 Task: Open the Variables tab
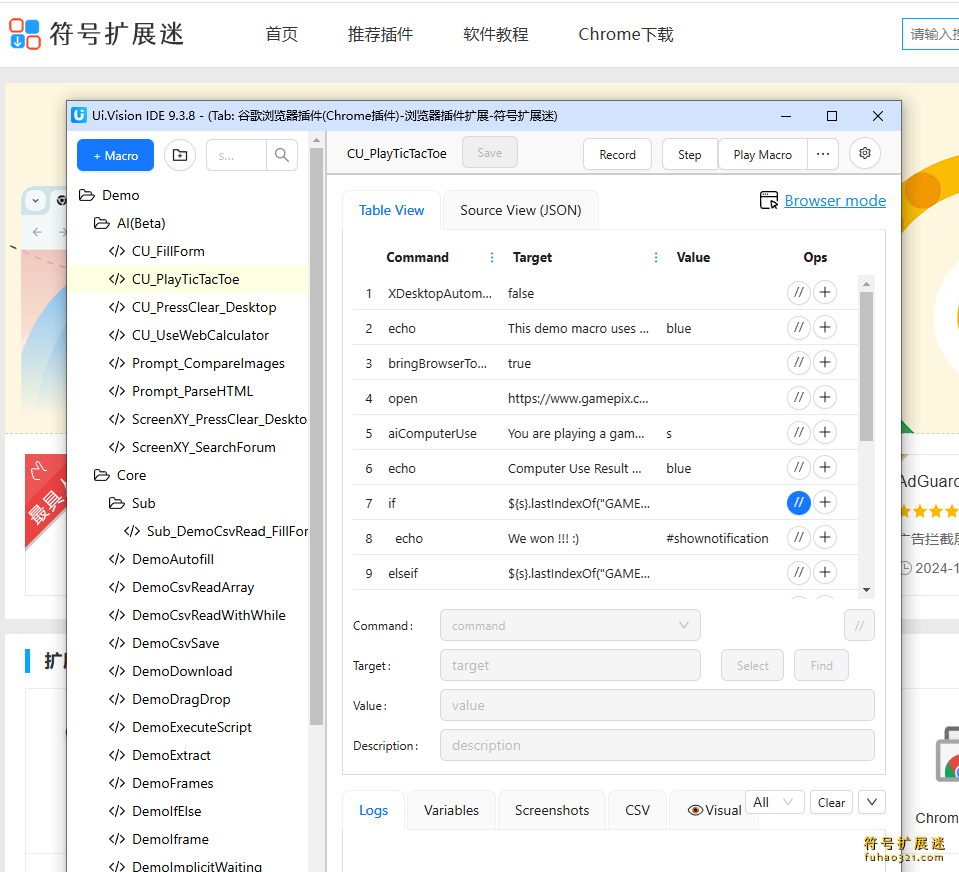click(451, 810)
